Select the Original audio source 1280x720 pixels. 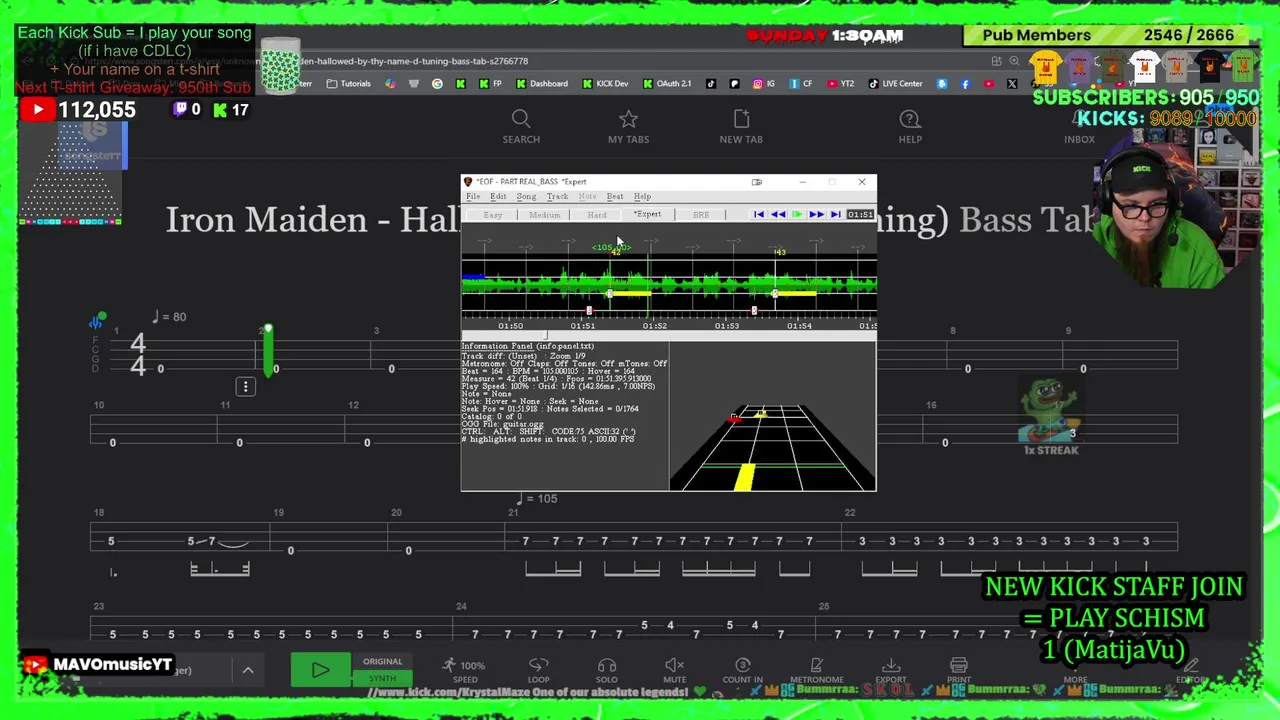pyautogui.click(x=382, y=661)
